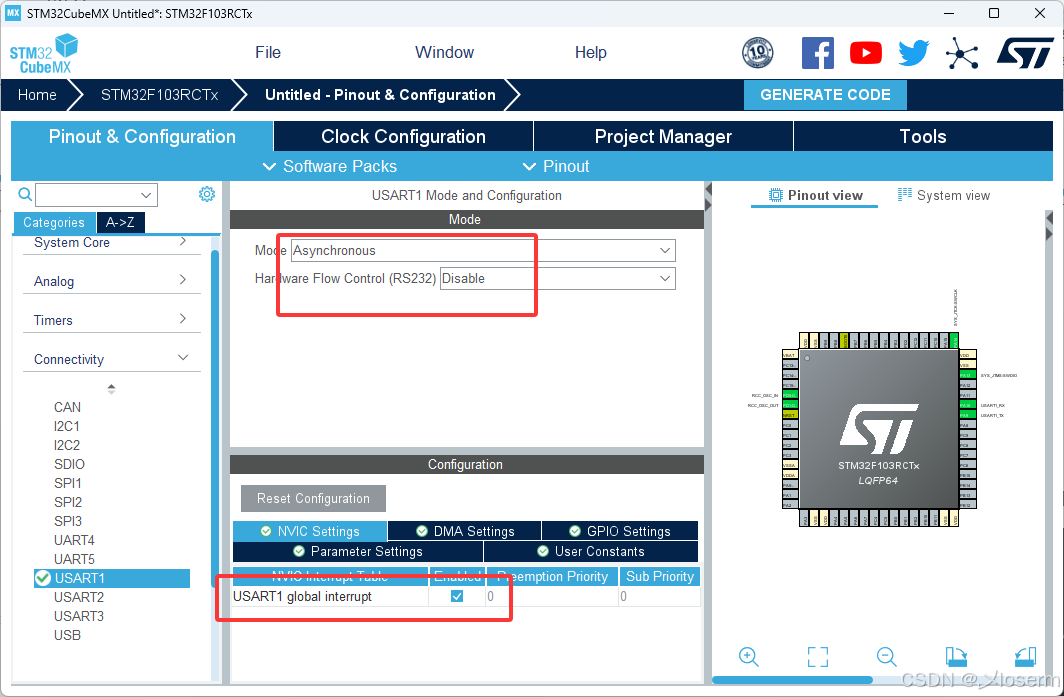Select SPI2 peripheral
The image size is (1064, 697).
point(68,502)
